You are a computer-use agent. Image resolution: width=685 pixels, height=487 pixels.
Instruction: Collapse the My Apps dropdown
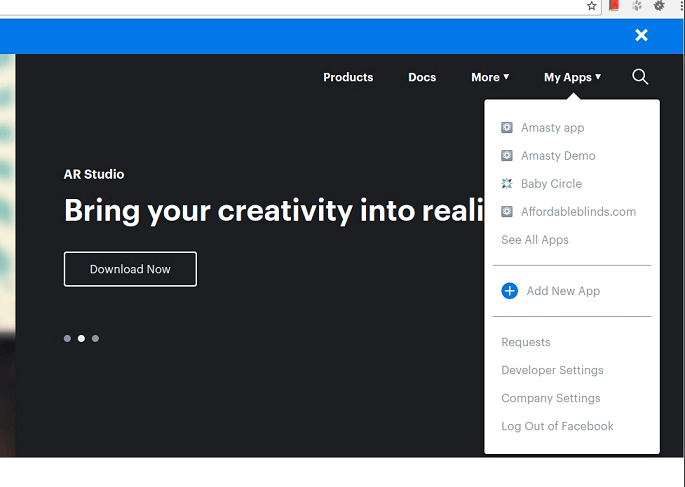572,77
